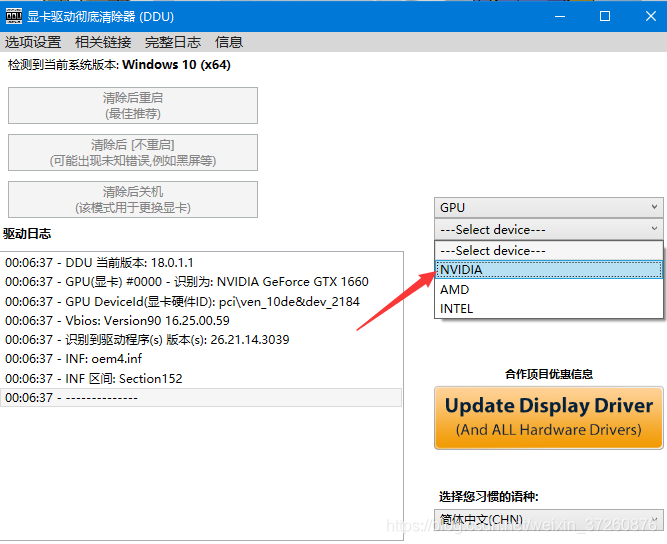Open the 相关链接 menu
667x544 pixels.
tap(103, 42)
